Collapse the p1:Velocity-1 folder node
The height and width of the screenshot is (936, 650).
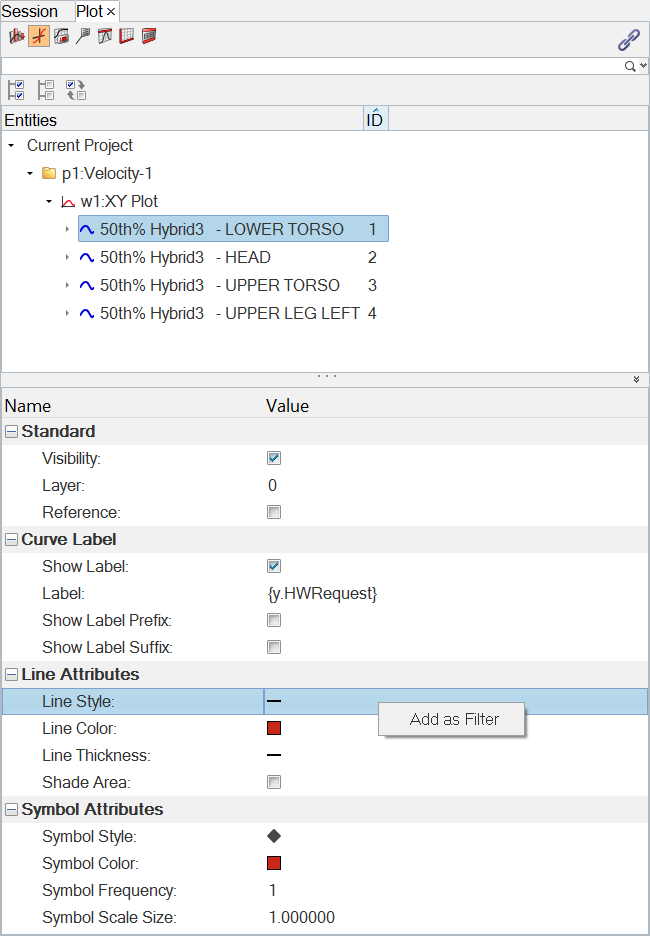pos(30,173)
